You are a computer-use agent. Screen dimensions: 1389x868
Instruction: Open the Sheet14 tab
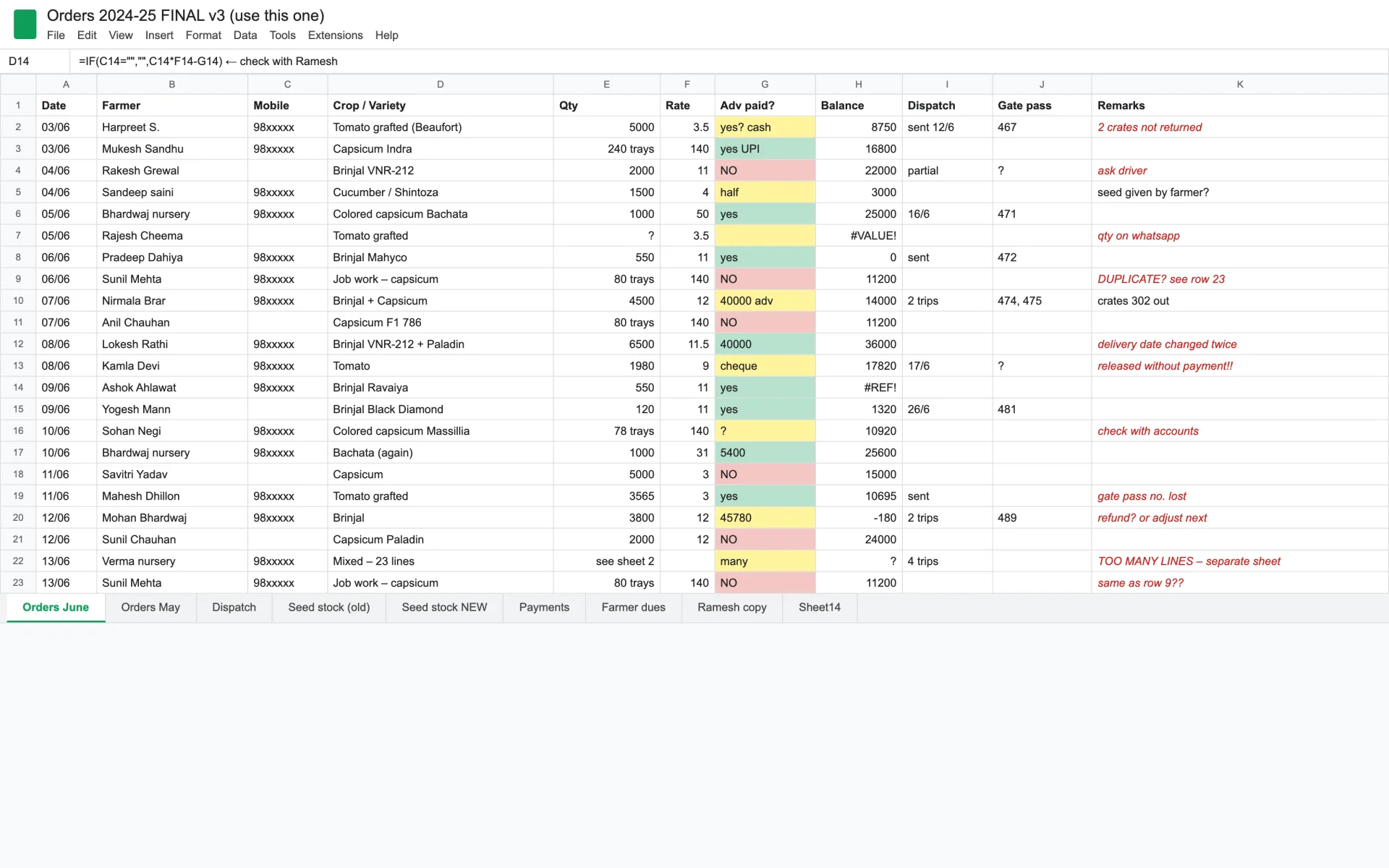tap(820, 608)
